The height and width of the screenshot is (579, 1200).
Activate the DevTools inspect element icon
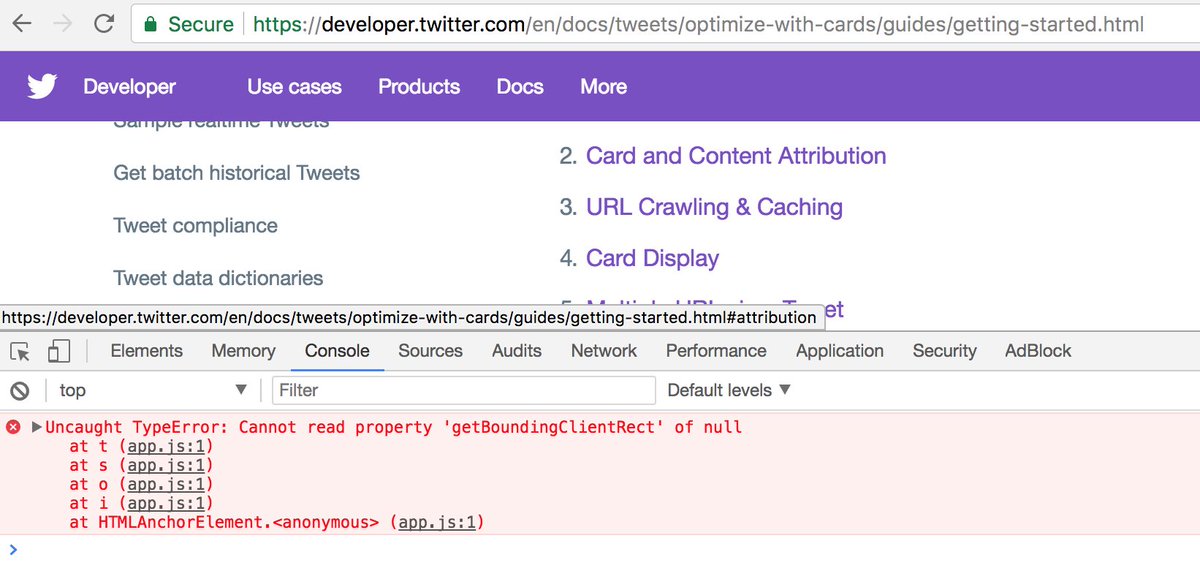tap(19, 351)
